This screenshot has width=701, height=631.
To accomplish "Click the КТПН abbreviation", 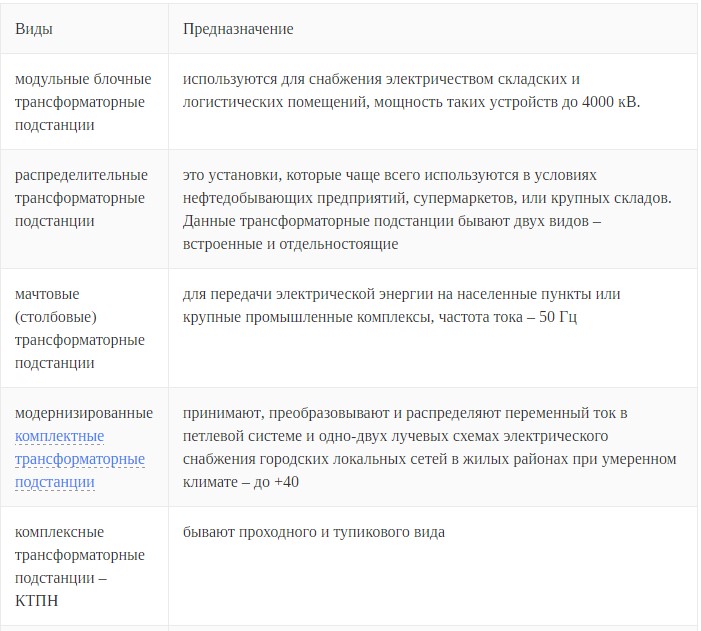I will pyautogui.click(x=37, y=601).
